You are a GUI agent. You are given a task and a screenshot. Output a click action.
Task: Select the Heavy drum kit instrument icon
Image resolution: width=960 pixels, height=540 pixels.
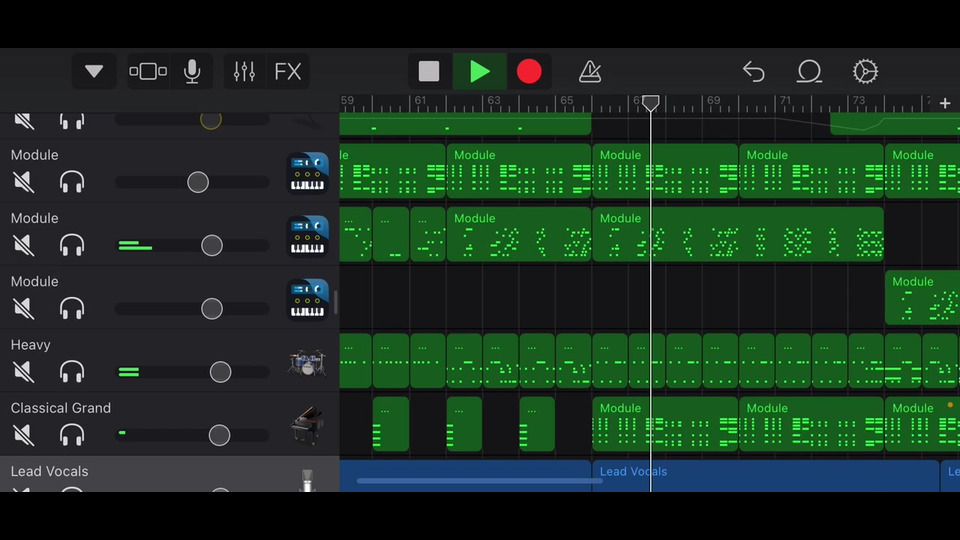pos(307,362)
